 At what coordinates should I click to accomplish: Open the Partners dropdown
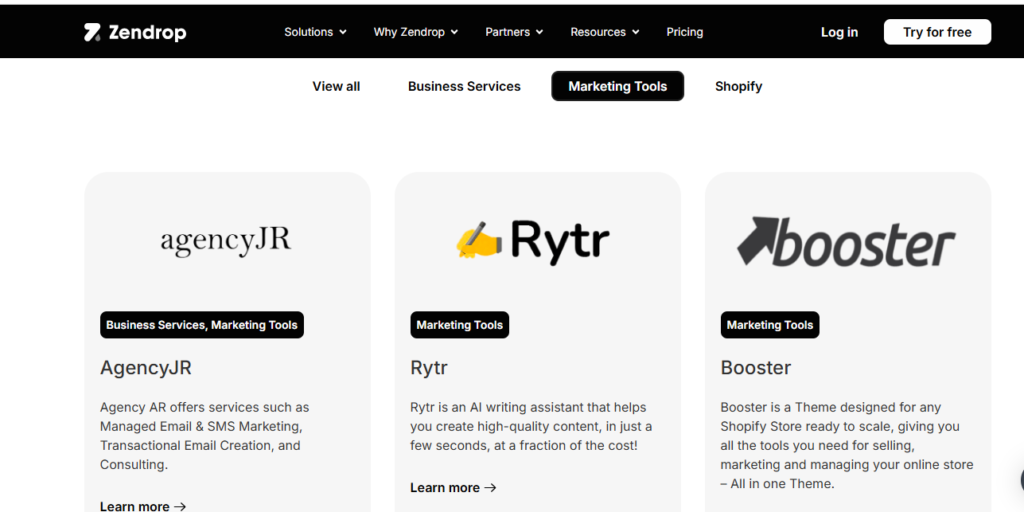click(x=515, y=32)
